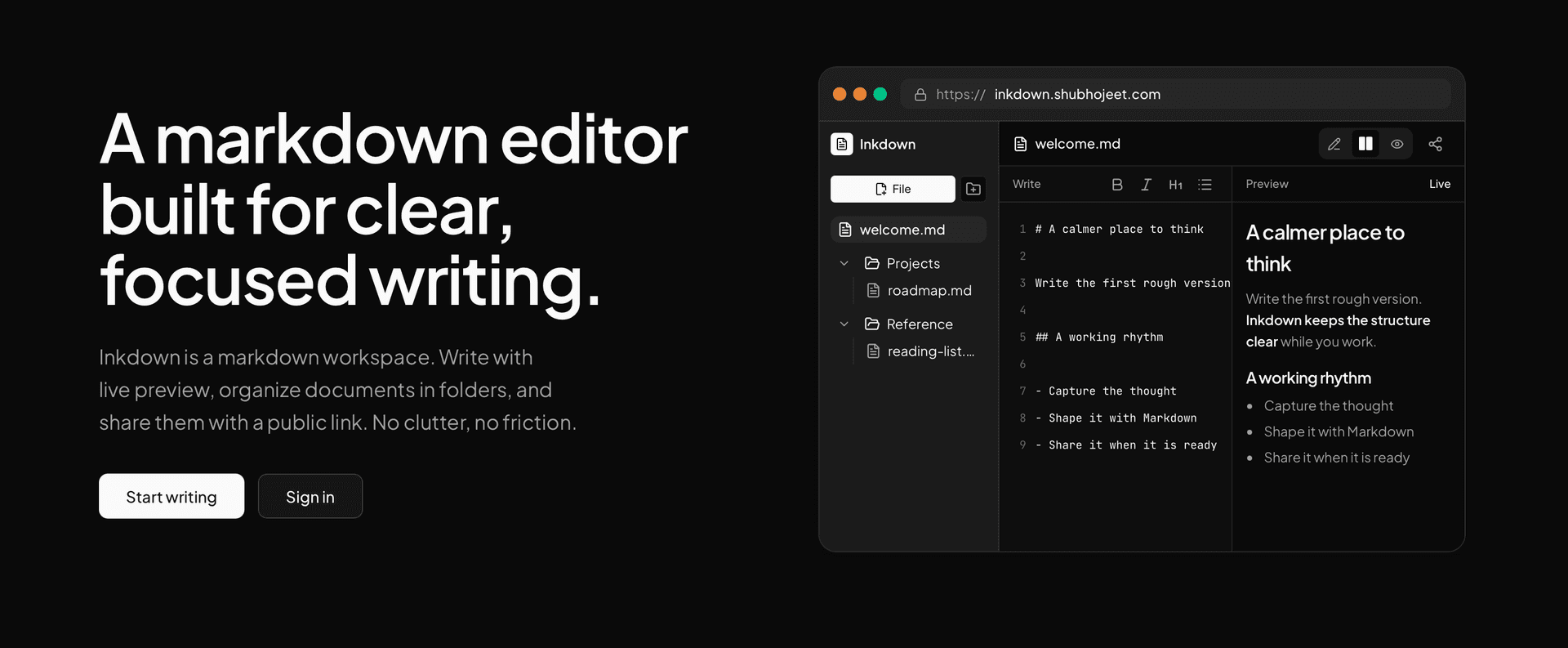This screenshot has width=1568, height=648.
Task: Click 'Capture the thought' preview bullet
Action: [x=1329, y=405]
